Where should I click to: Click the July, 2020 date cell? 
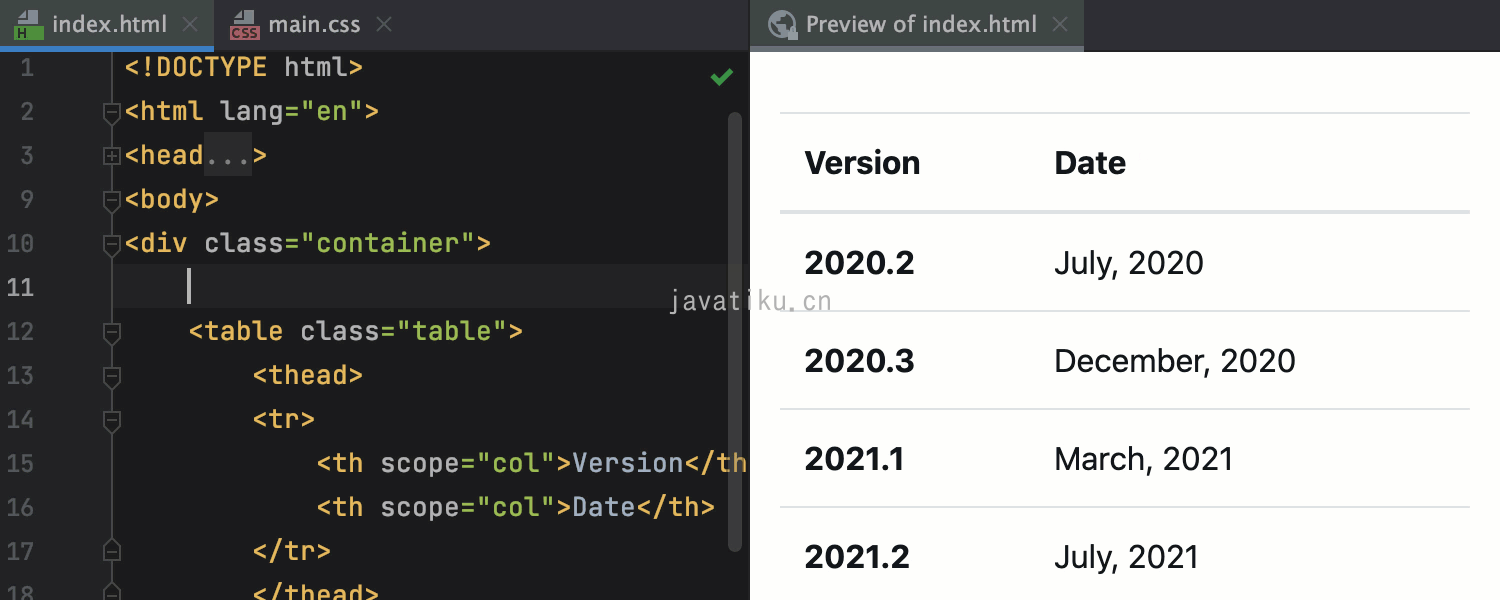coord(1129,263)
